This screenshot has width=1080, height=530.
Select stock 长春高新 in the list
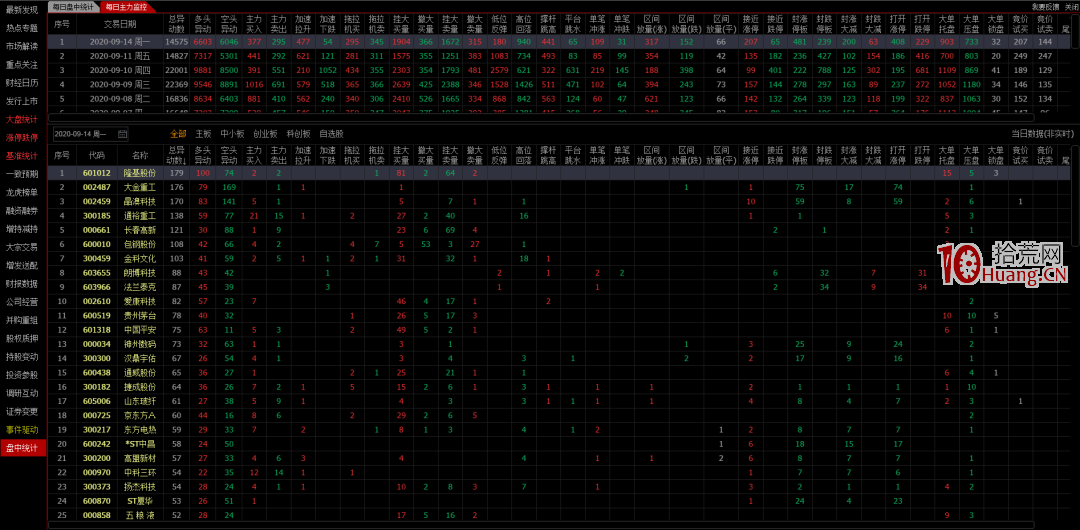(x=559, y=230)
